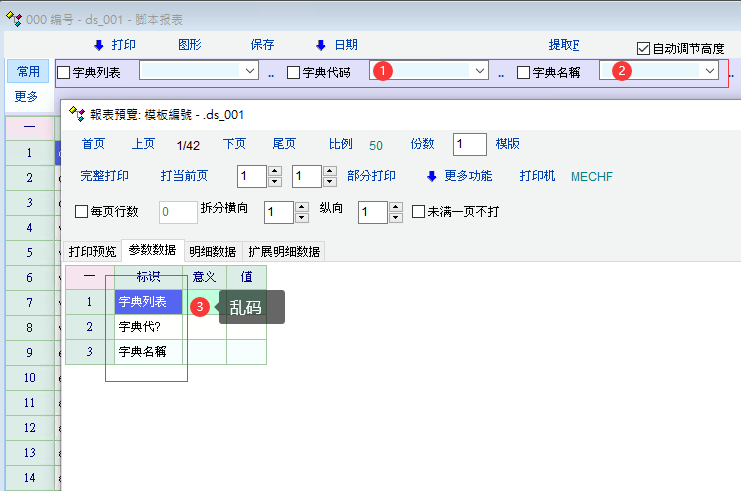The height and width of the screenshot is (491, 741).
Task: Enable the 字典列表 checkbox
Action: (x=65, y=72)
